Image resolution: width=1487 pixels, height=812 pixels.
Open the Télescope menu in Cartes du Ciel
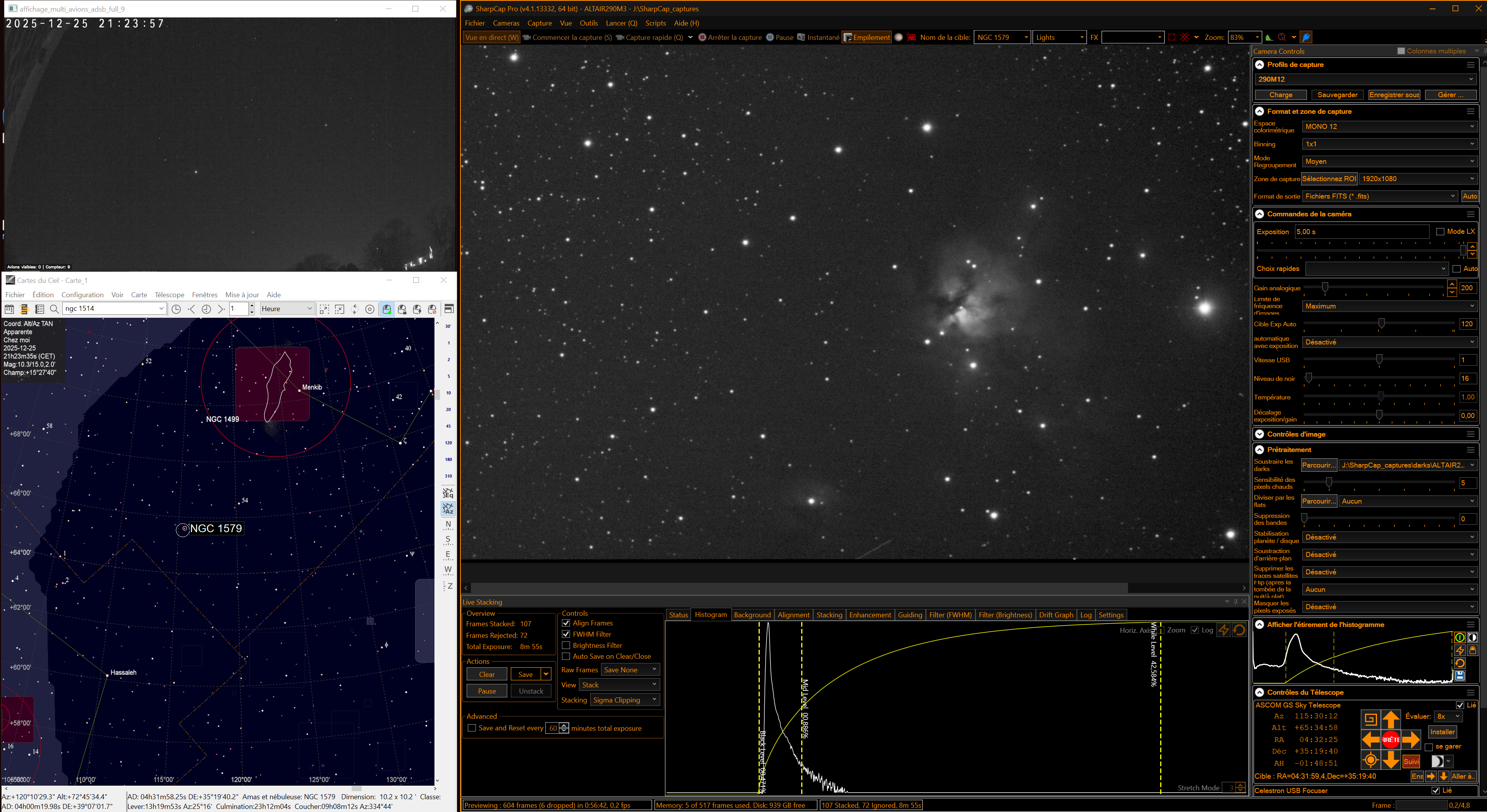coord(169,295)
